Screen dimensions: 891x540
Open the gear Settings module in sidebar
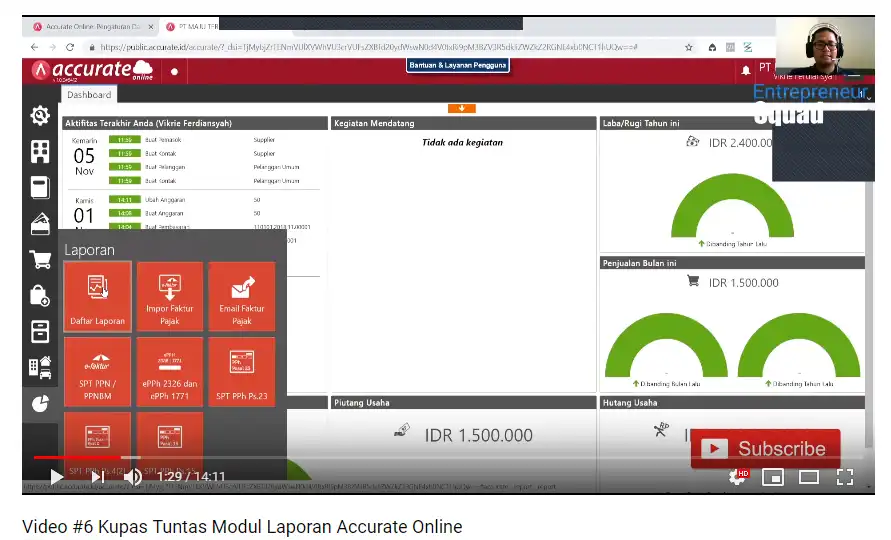click(40, 115)
